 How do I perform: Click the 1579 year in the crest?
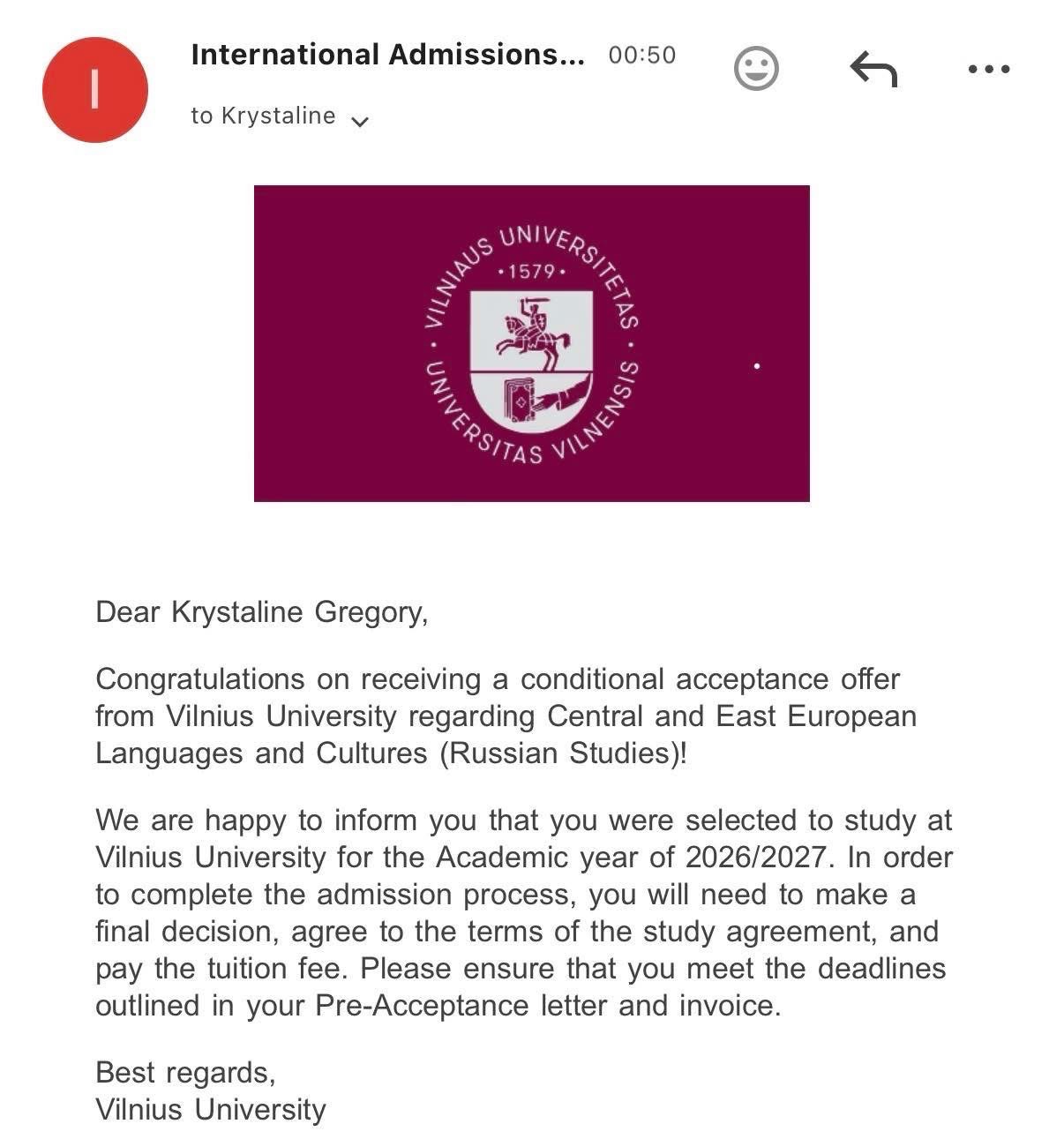pyautogui.click(x=531, y=272)
